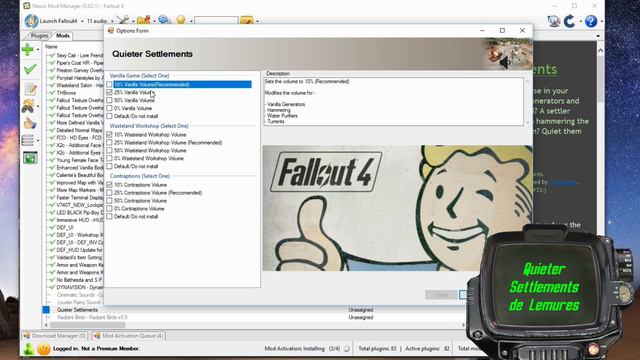The height and width of the screenshot is (360, 640).
Task: Click the Options Form title icon
Action: pos(111,31)
